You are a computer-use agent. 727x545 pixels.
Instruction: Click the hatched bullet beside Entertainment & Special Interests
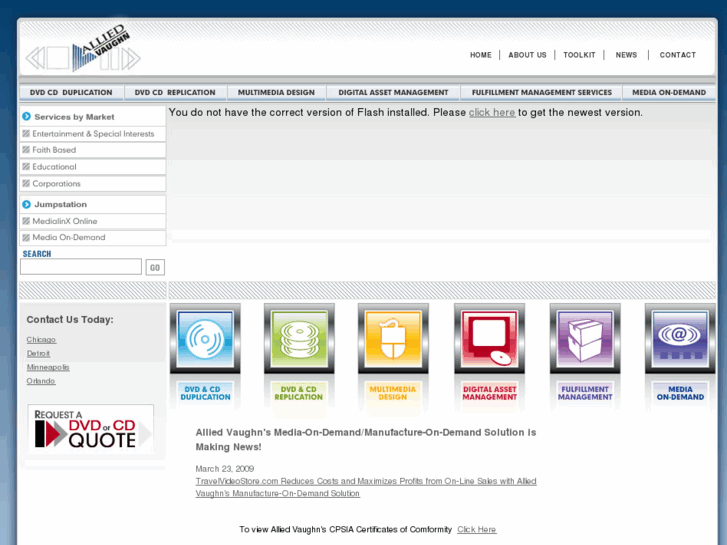26,134
